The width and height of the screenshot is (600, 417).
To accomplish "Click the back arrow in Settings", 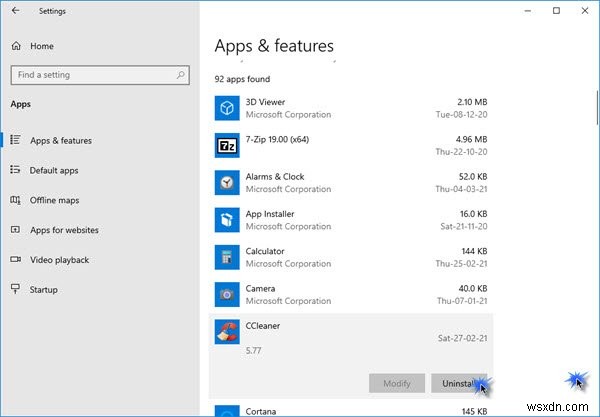I will (x=16, y=11).
